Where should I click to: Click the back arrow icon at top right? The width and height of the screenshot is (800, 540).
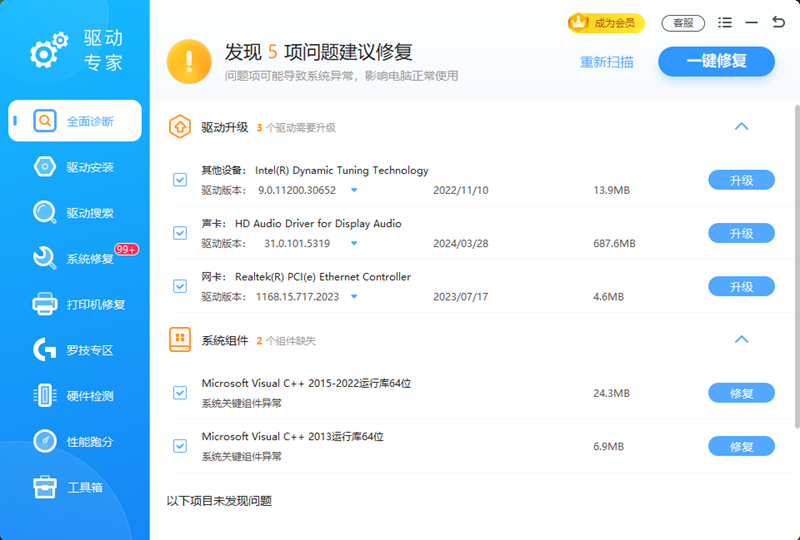coord(779,22)
